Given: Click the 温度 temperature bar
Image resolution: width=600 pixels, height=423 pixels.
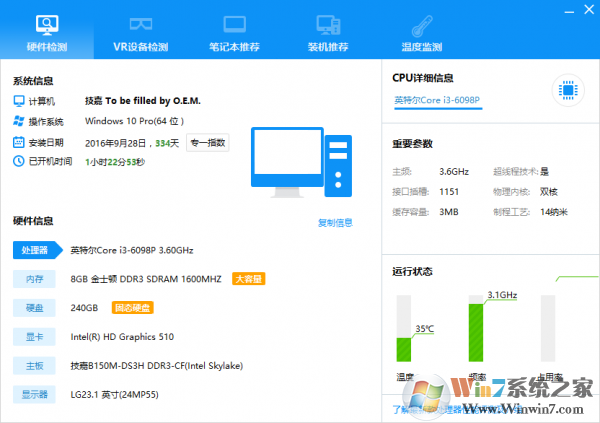Looking at the screenshot, I should point(404,328).
